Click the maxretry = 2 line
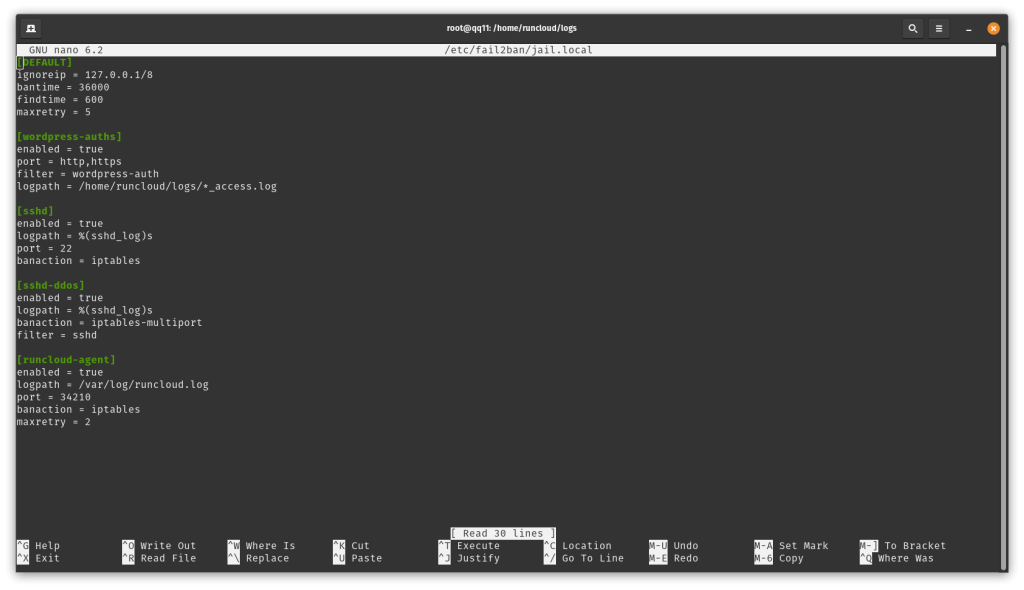 tap(54, 422)
